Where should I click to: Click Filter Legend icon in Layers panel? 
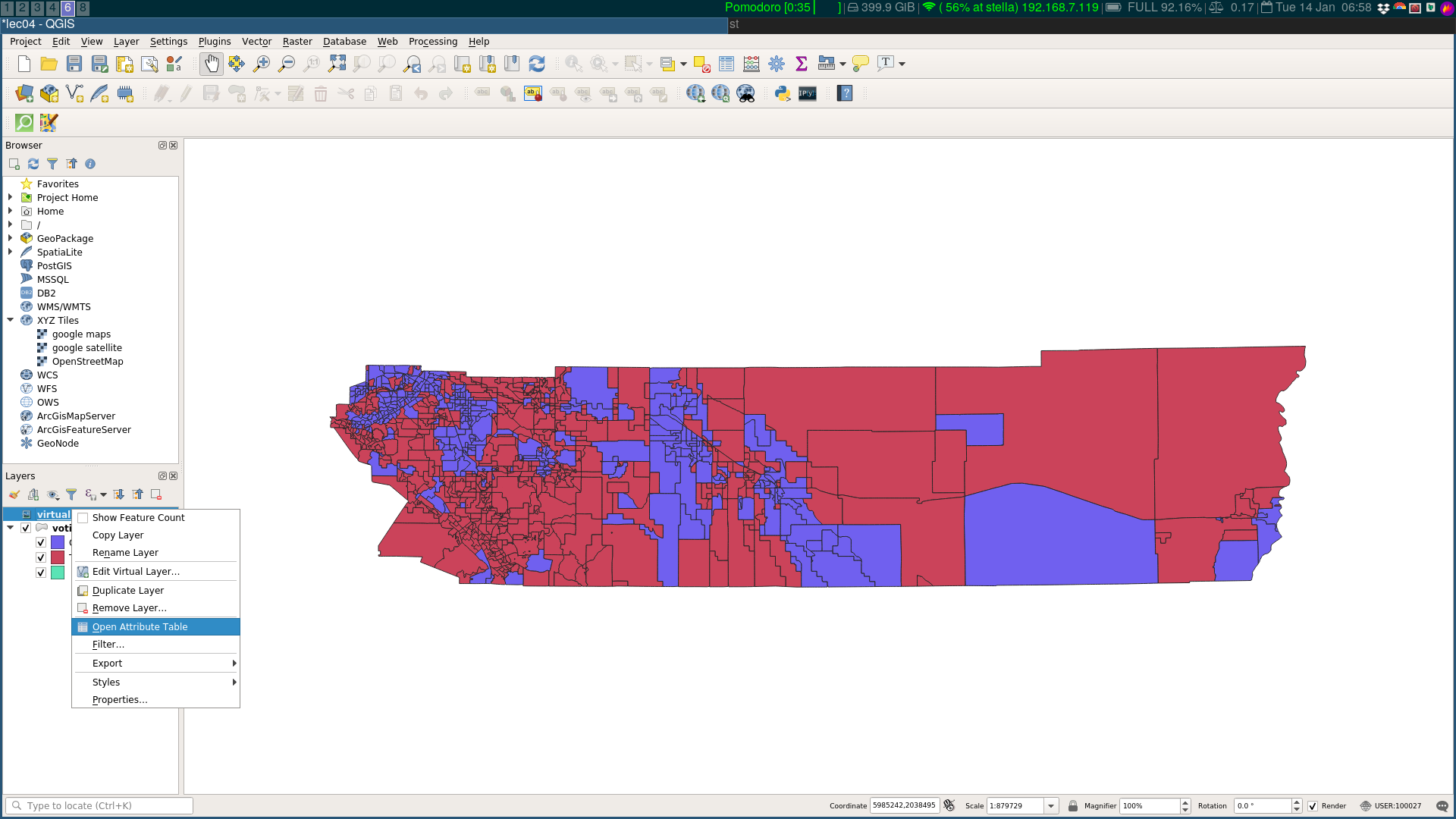tap(71, 495)
